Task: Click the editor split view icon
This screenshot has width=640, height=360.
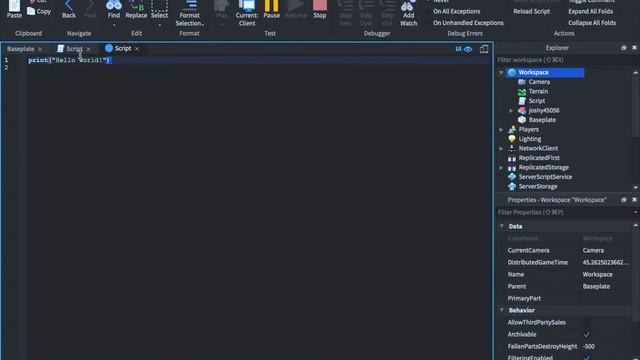Action: [484, 49]
